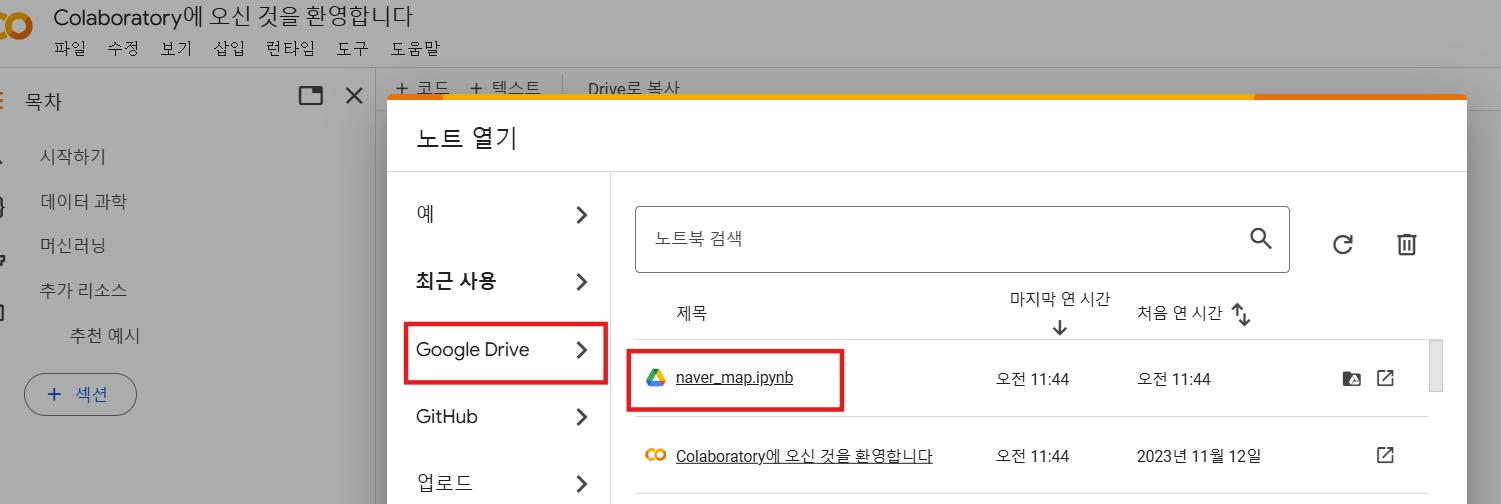This screenshot has height=504, width=1501.
Task: Go to 추가 리소스 section
Action: [83, 291]
